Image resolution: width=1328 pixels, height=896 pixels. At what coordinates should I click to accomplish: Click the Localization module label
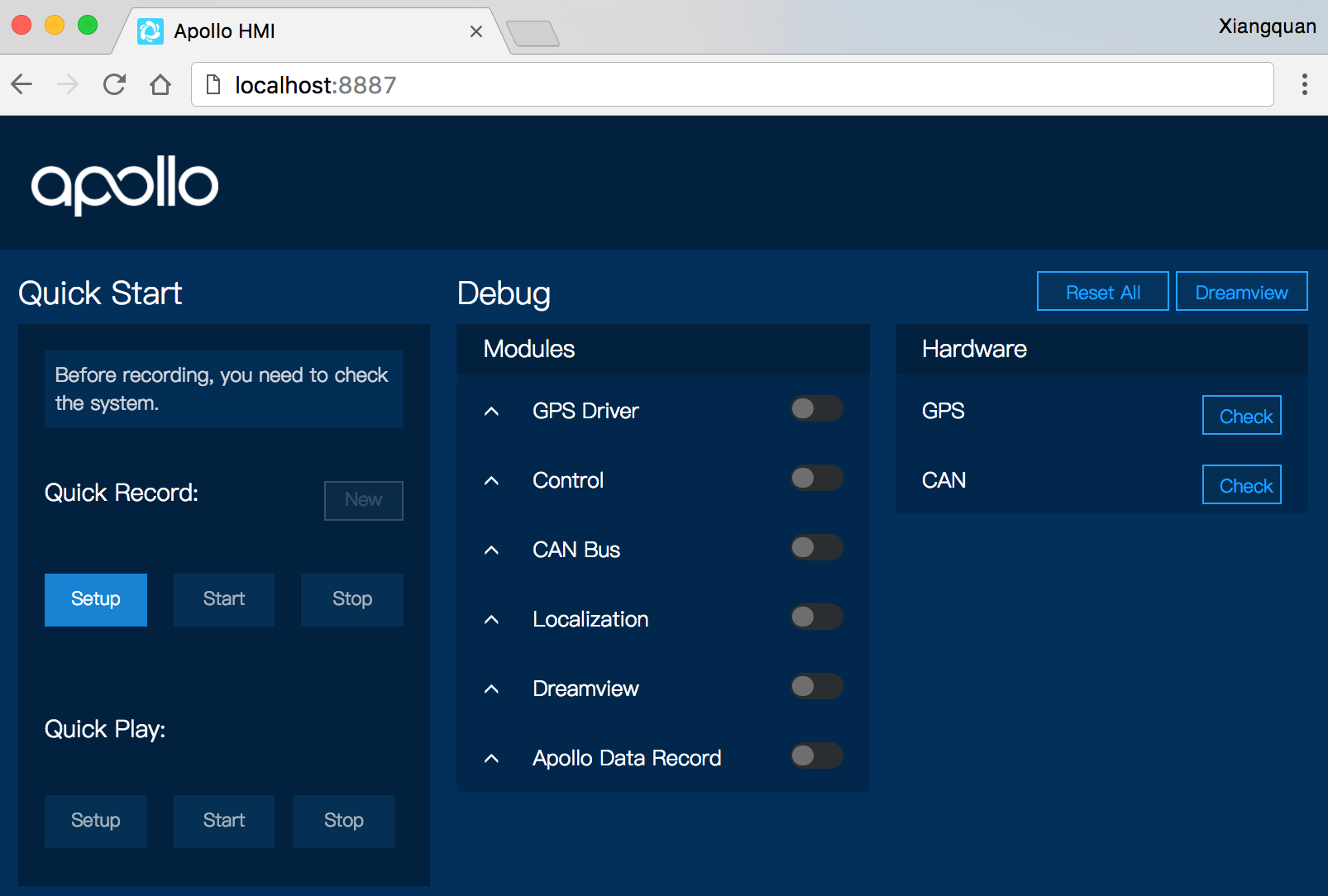pyautogui.click(x=590, y=619)
